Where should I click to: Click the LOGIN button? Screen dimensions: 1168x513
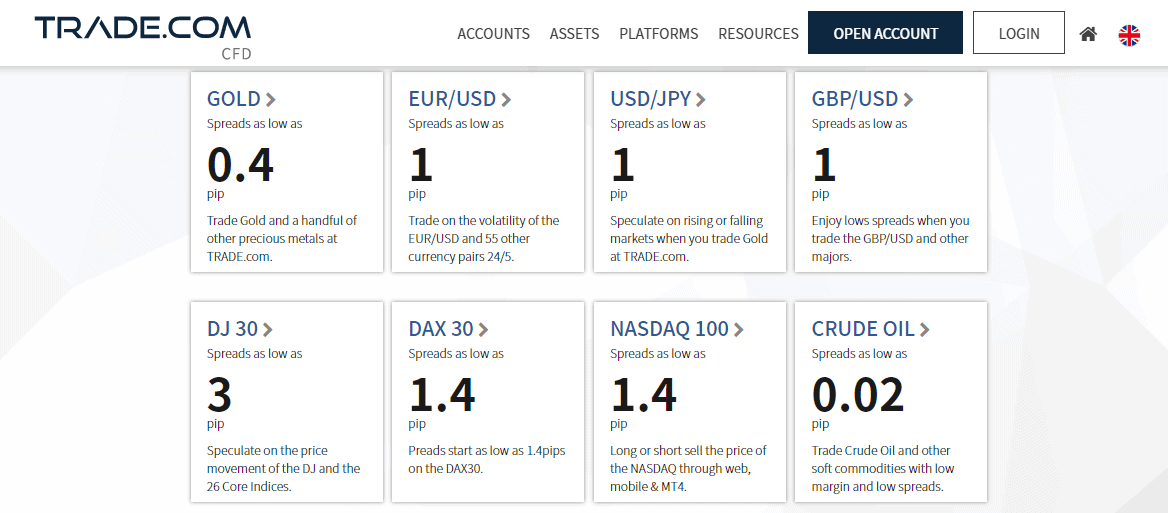coord(1019,33)
